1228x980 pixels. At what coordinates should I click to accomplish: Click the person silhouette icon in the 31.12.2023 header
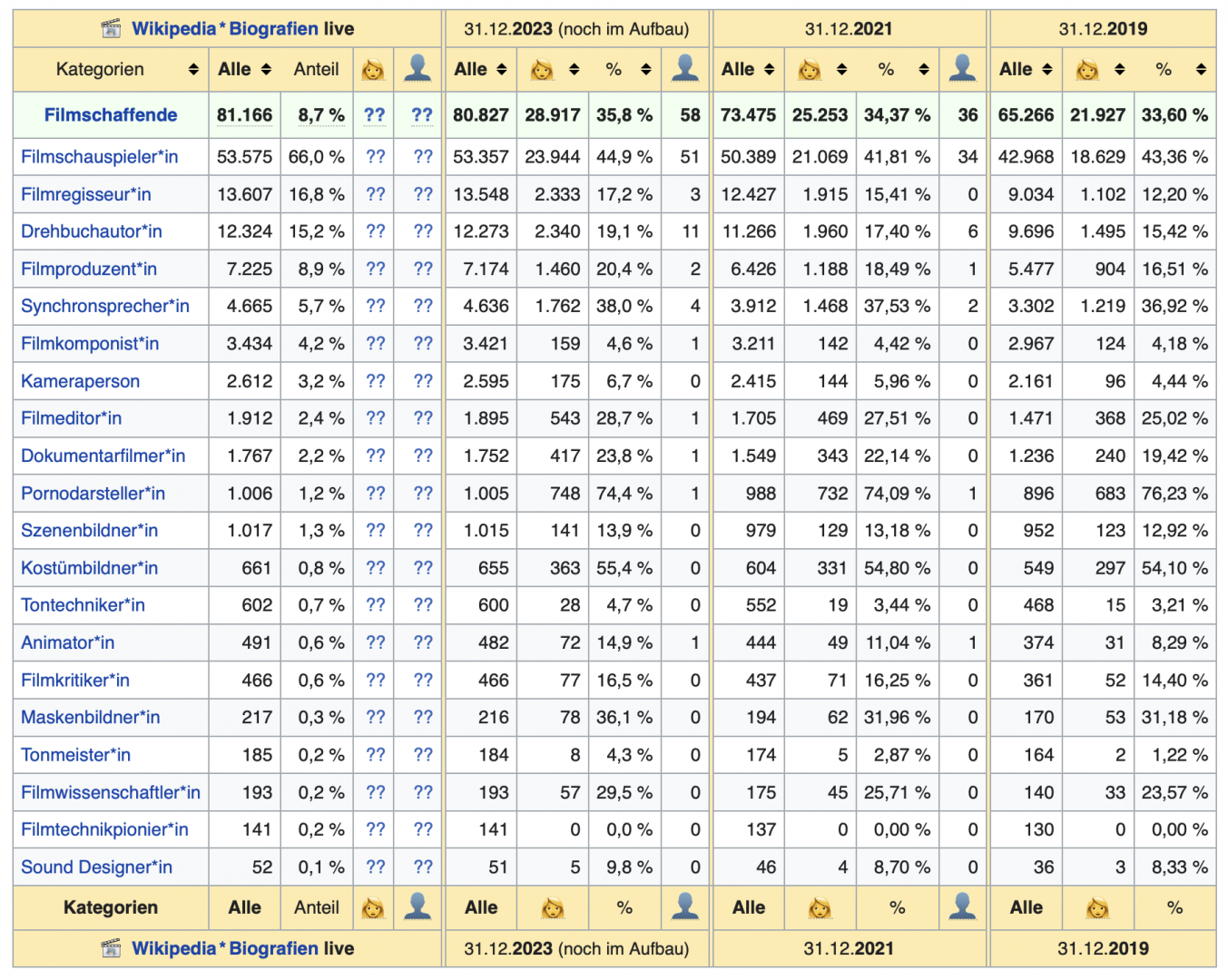point(685,68)
